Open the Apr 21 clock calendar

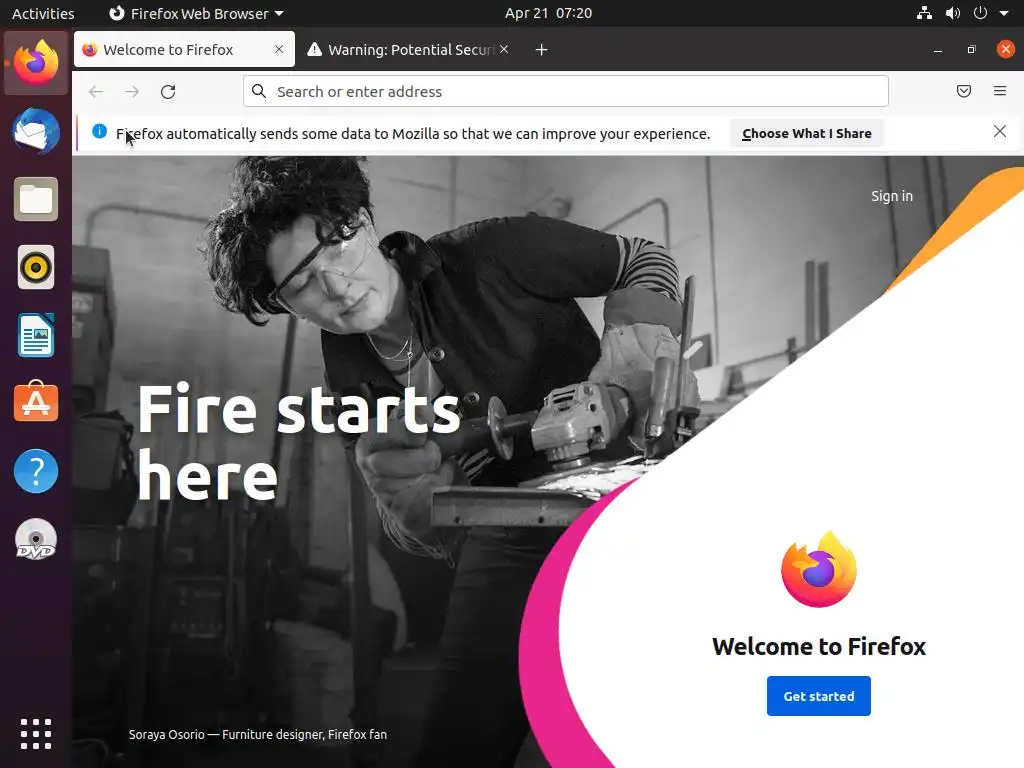549,13
